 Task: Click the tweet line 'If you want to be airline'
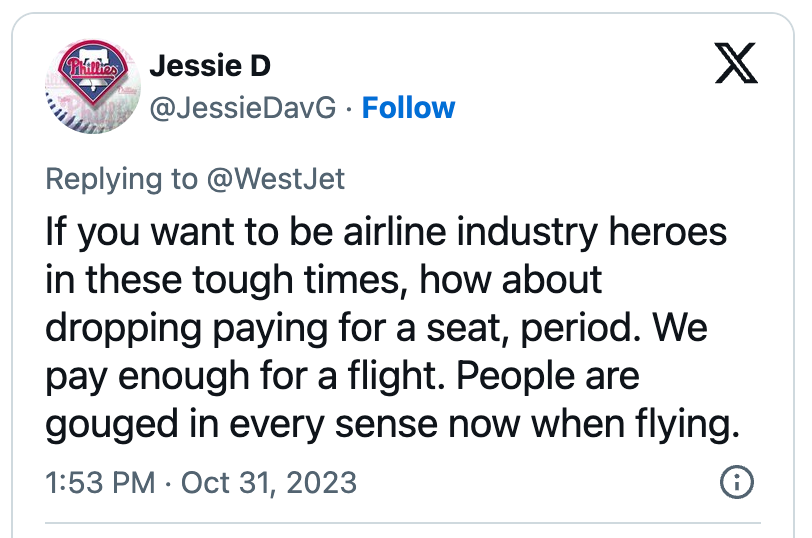pos(246,232)
